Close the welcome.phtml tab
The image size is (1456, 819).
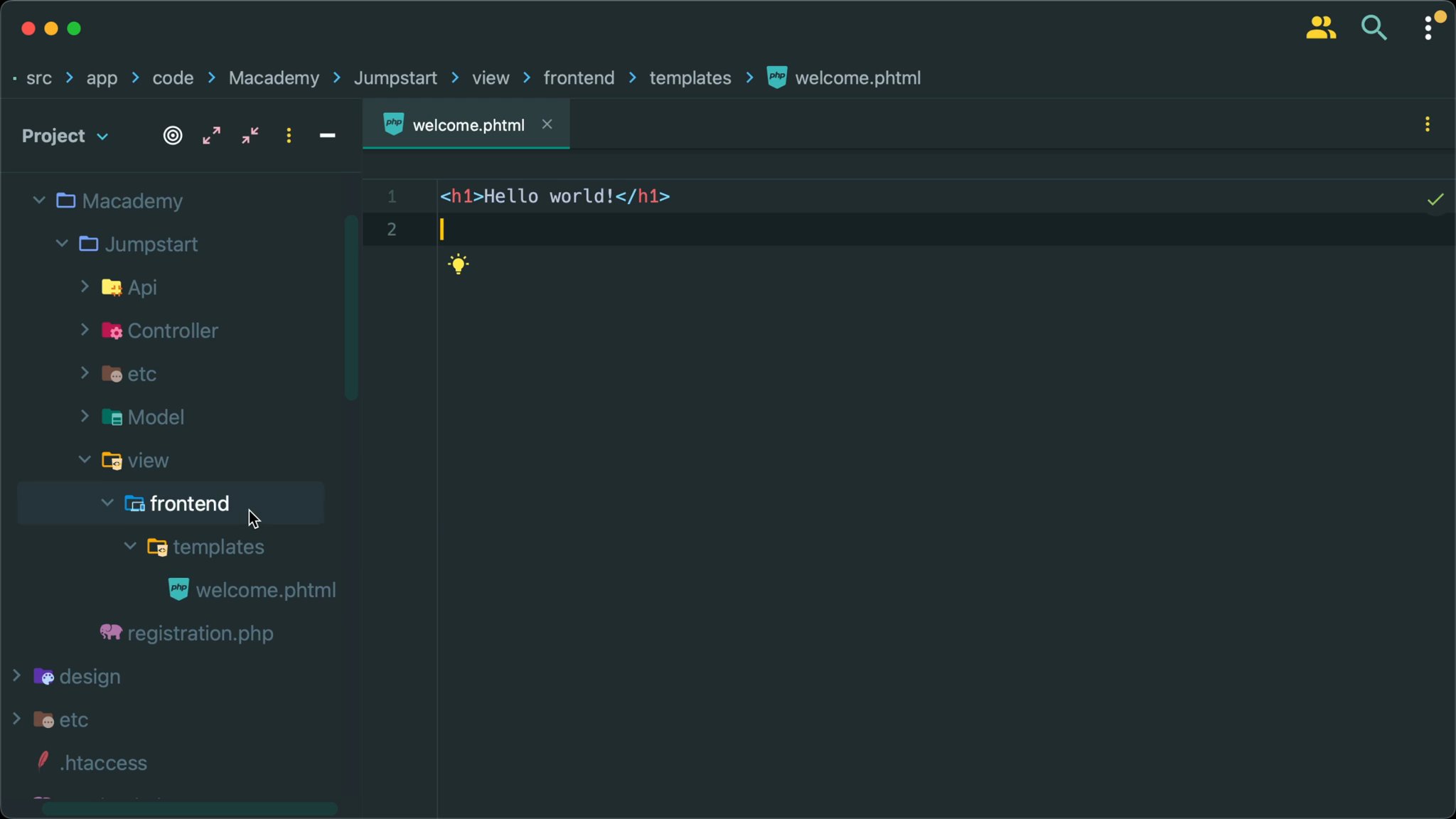click(x=547, y=124)
